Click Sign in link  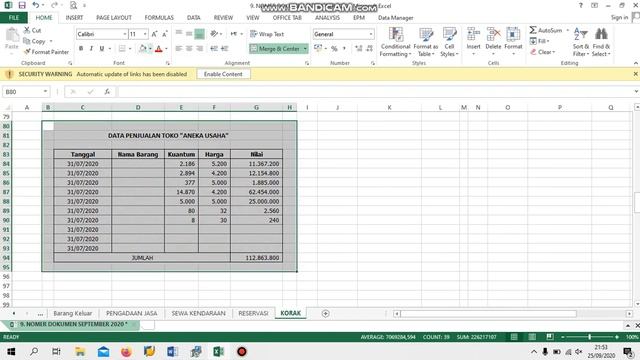click(x=619, y=17)
